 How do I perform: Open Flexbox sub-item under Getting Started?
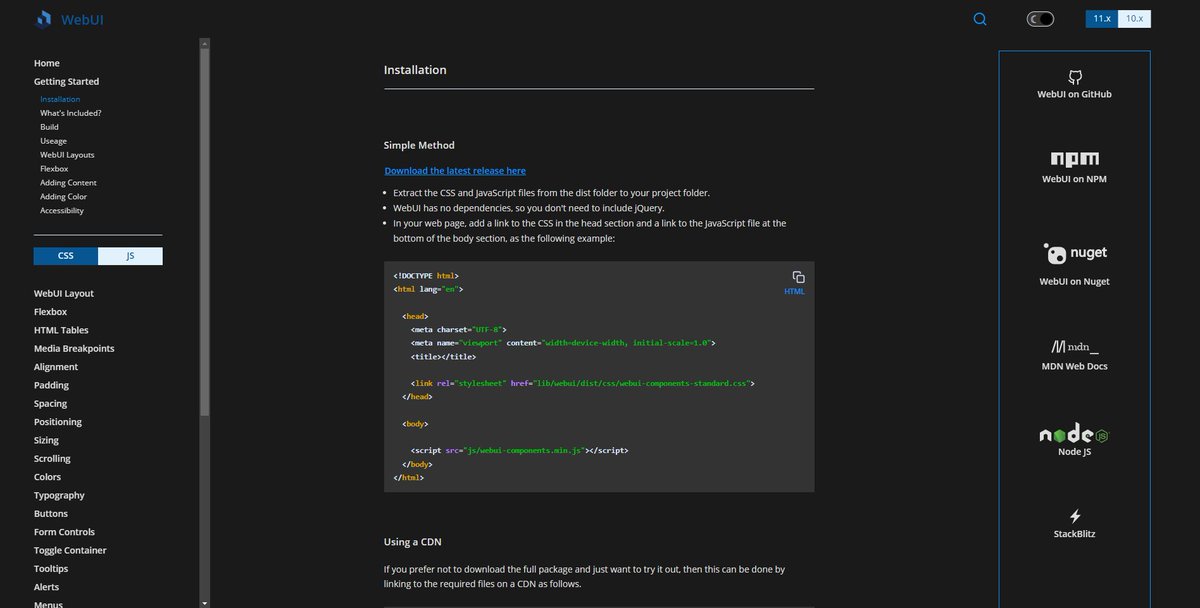(54, 169)
